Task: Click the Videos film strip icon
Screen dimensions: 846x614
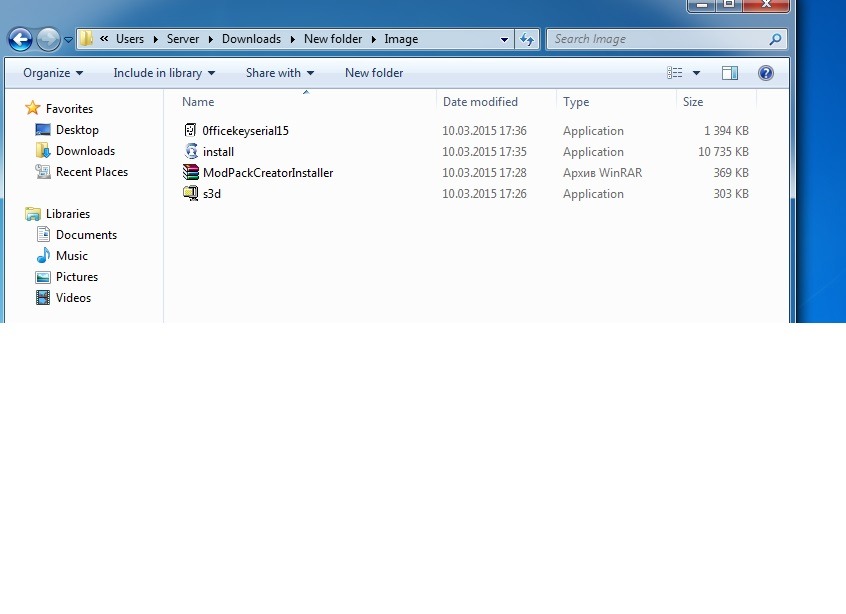Action: pyautogui.click(x=43, y=298)
